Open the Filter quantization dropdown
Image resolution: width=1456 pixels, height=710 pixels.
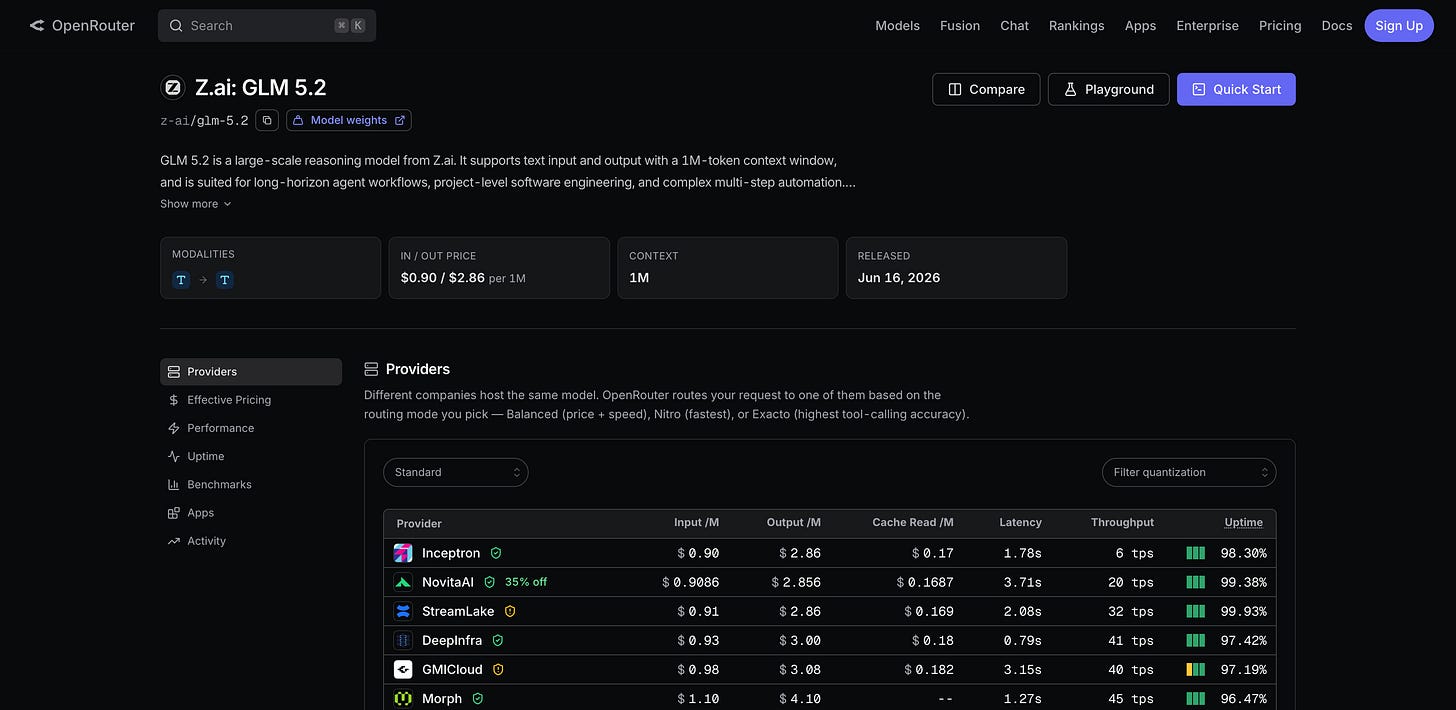click(x=1189, y=472)
